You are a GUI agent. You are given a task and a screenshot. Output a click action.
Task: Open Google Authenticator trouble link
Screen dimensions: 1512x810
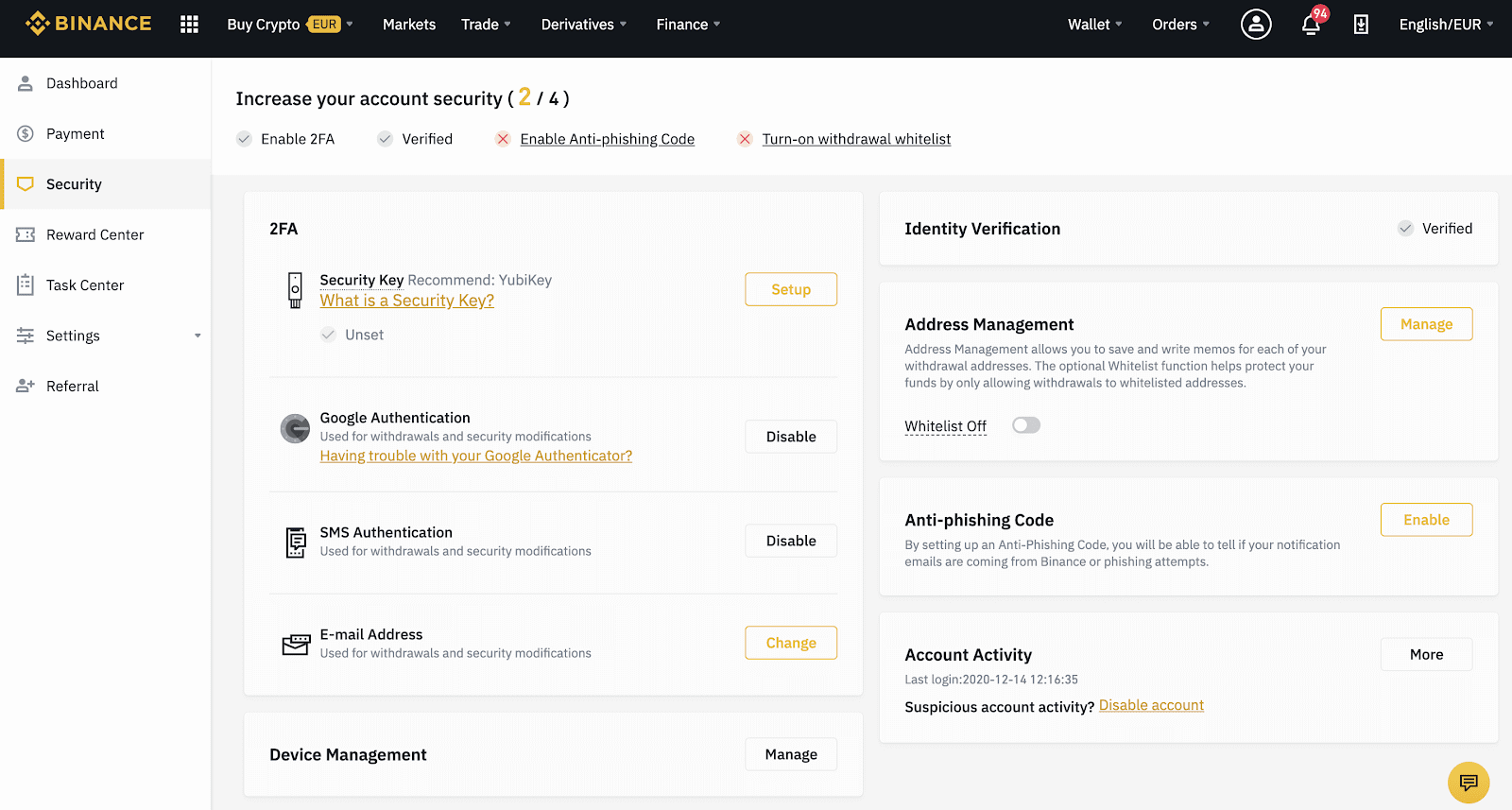pyautogui.click(x=475, y=456)
